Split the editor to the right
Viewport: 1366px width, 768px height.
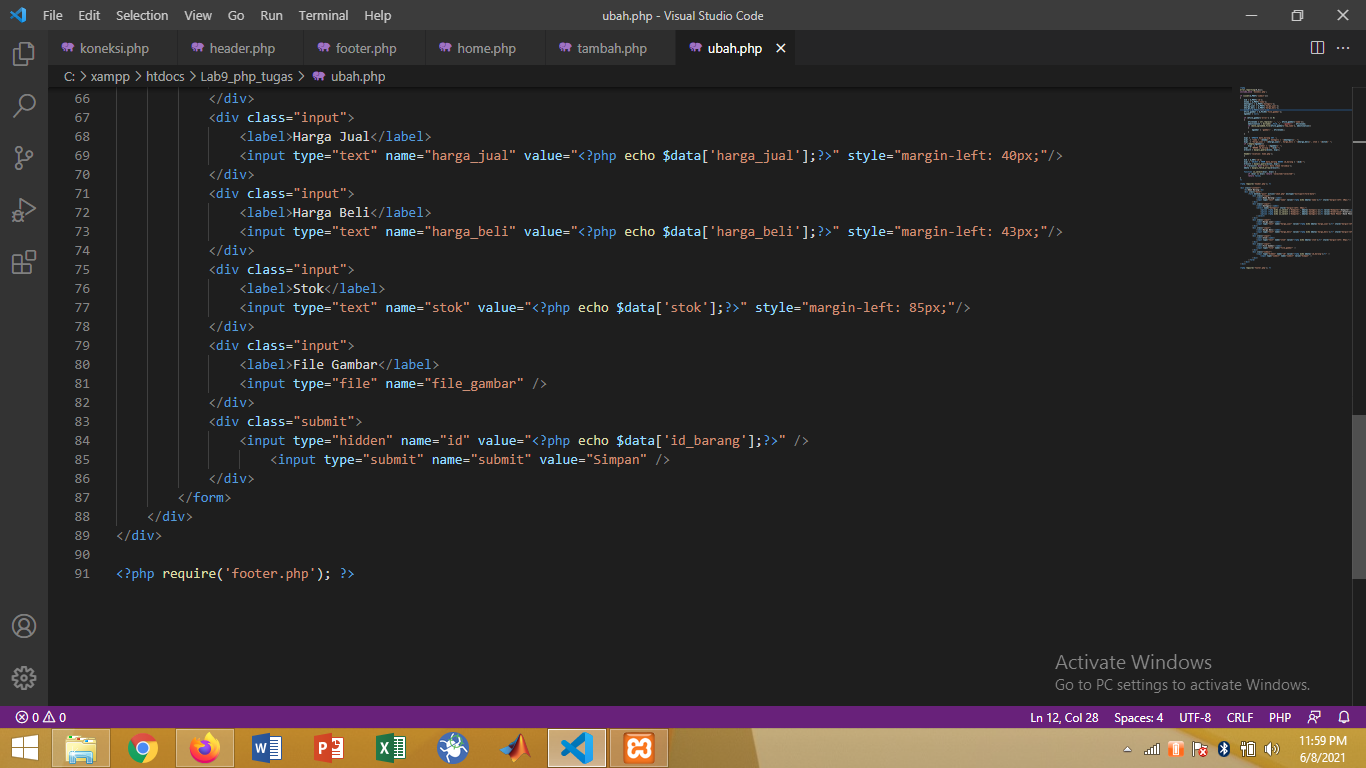coord(1317,48)
